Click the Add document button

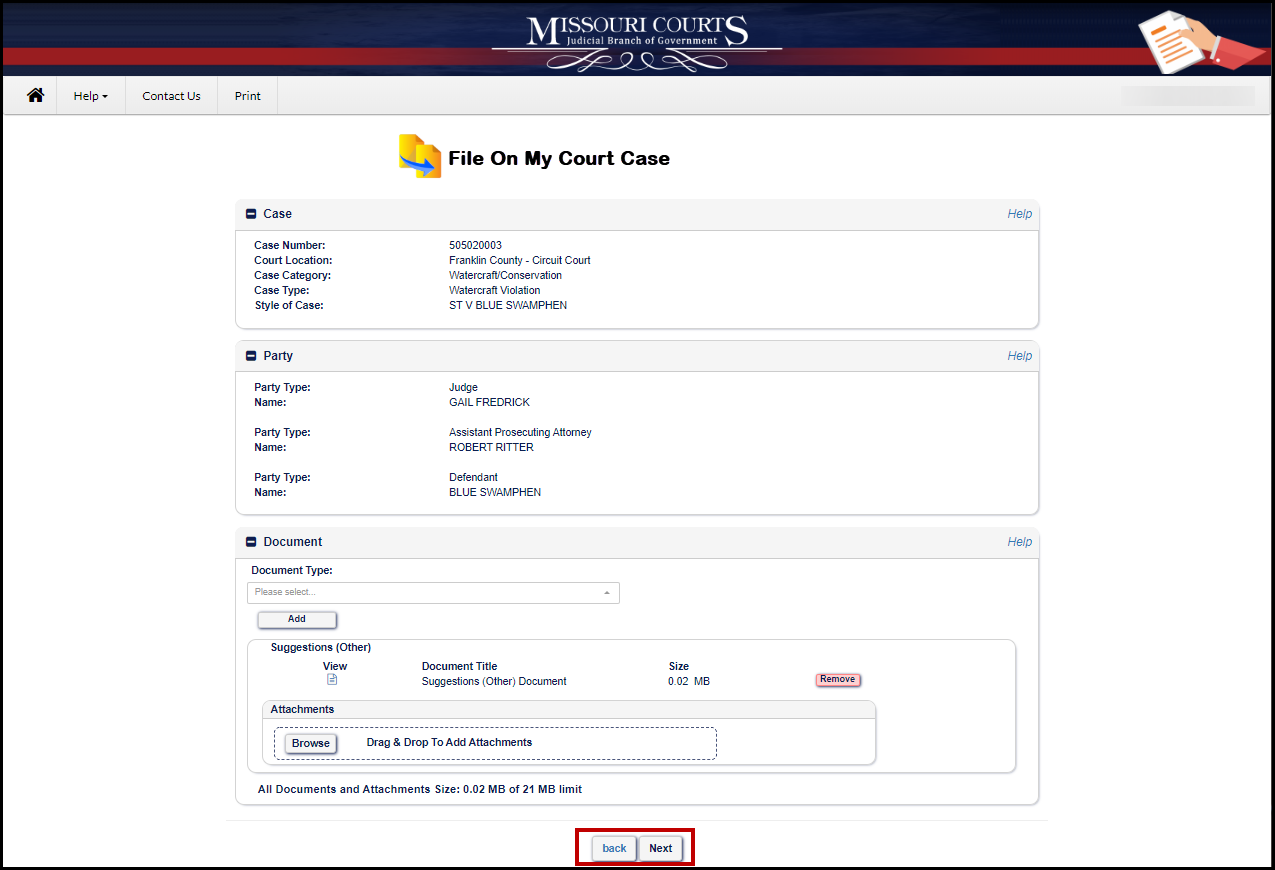tap(297, 619)
